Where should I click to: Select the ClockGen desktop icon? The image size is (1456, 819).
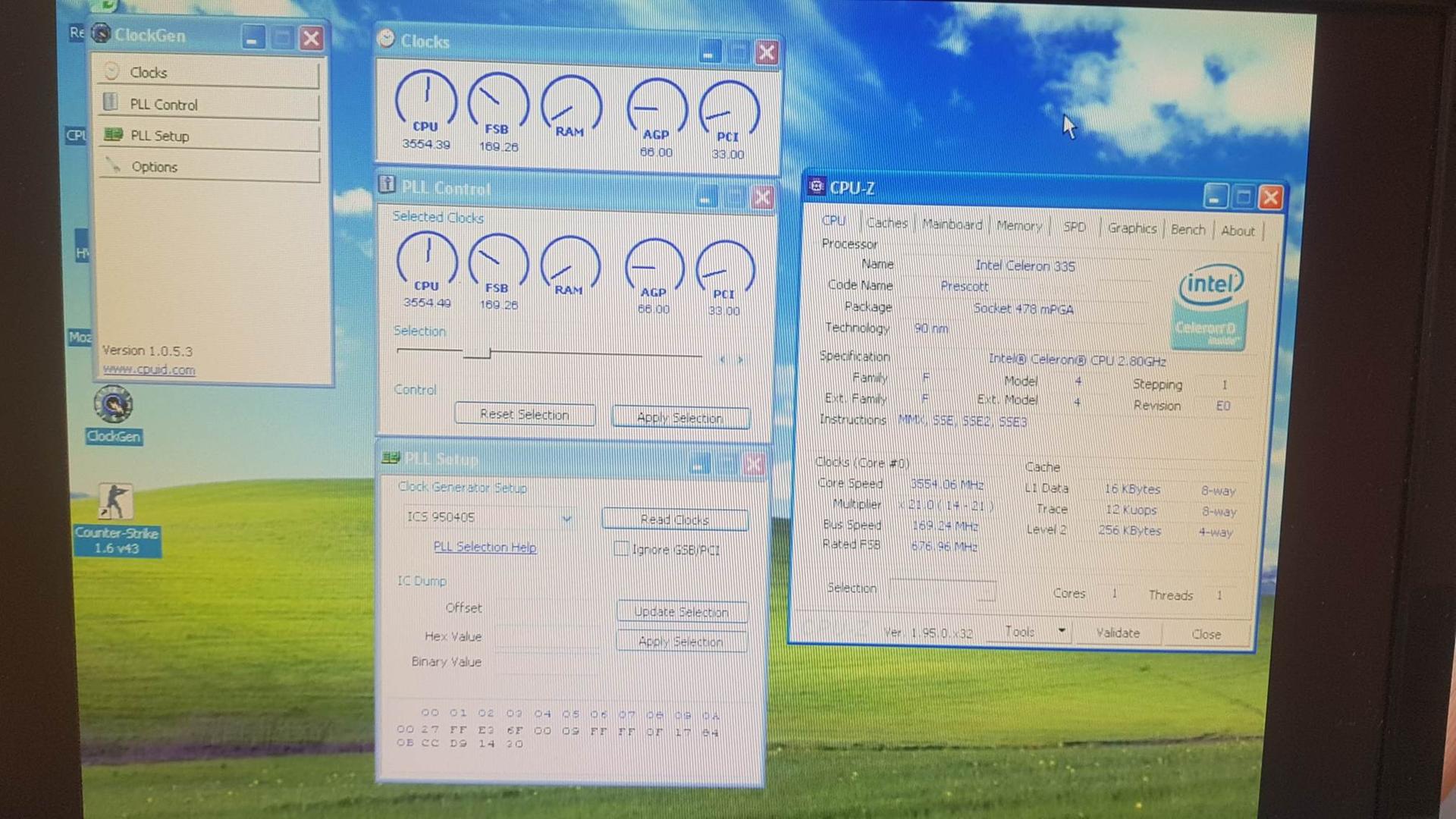coord(113,415)
